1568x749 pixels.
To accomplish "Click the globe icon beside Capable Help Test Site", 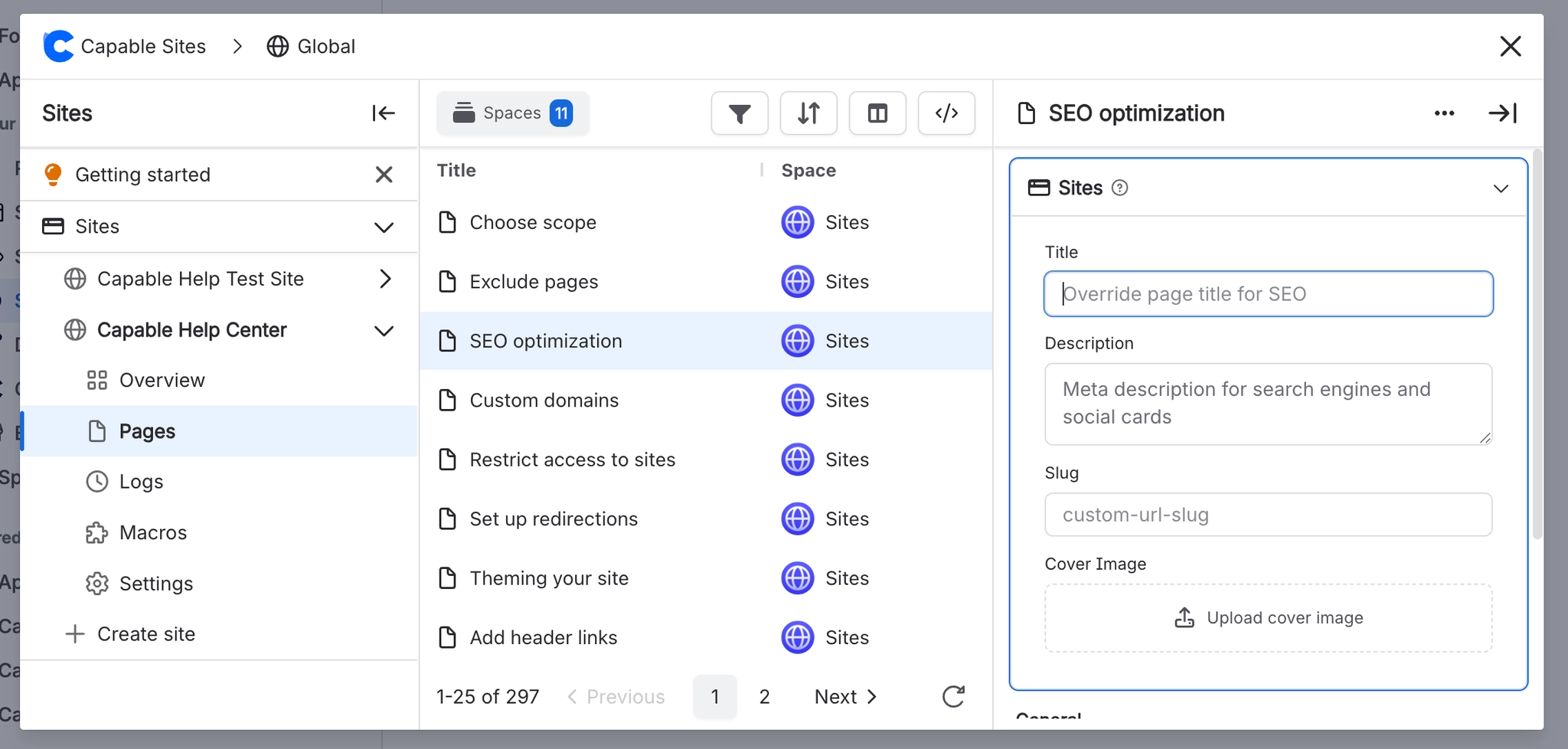I will click(x=75, y=279).
